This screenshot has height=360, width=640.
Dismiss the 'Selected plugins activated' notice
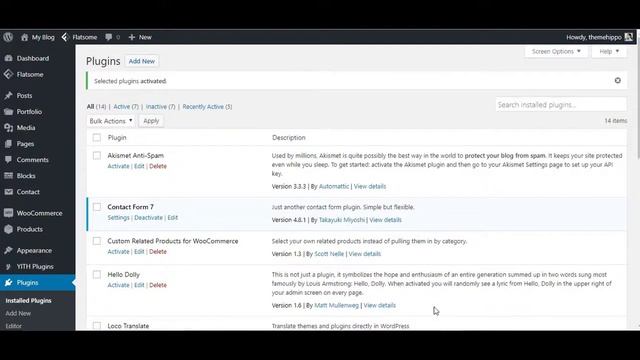tap(618, 80)
